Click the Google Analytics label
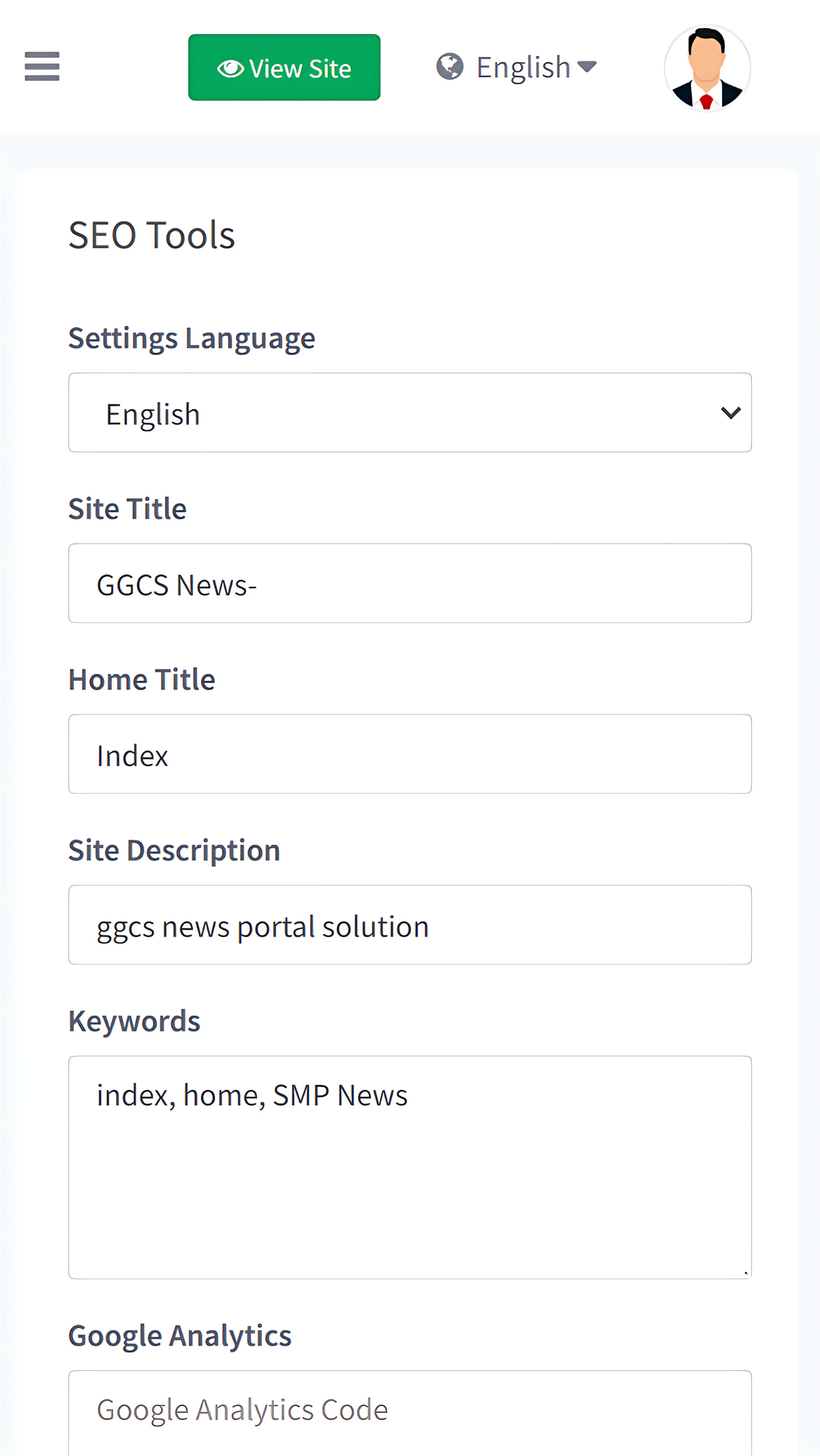This screenshot has width=820, height=1456. [x=180, y=1336]
